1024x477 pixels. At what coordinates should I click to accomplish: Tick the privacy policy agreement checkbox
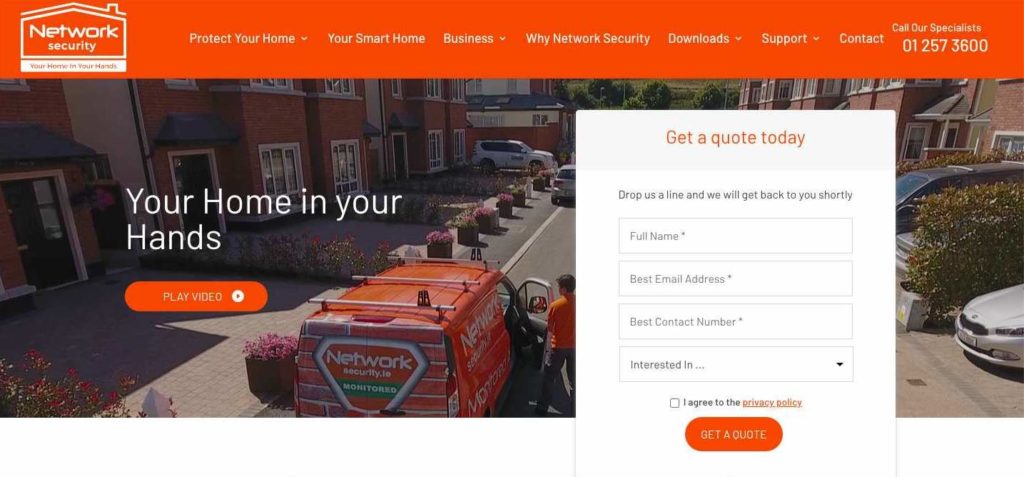[675, 403]
